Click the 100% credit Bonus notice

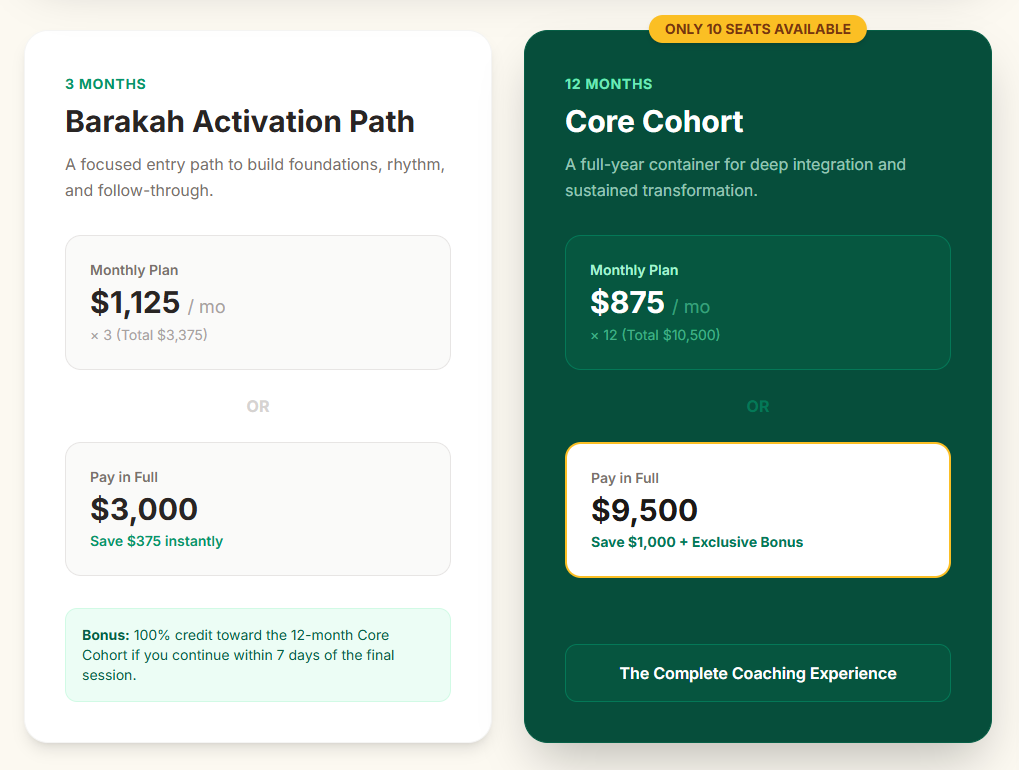click(257, 655)
